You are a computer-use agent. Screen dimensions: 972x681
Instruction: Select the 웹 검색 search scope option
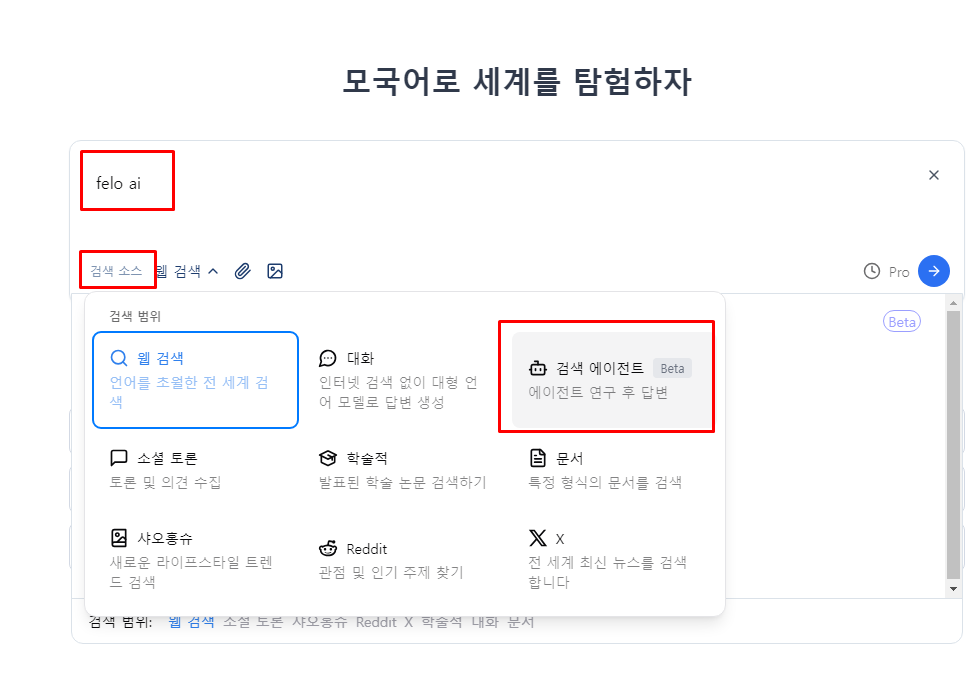(x=195, y=380)
